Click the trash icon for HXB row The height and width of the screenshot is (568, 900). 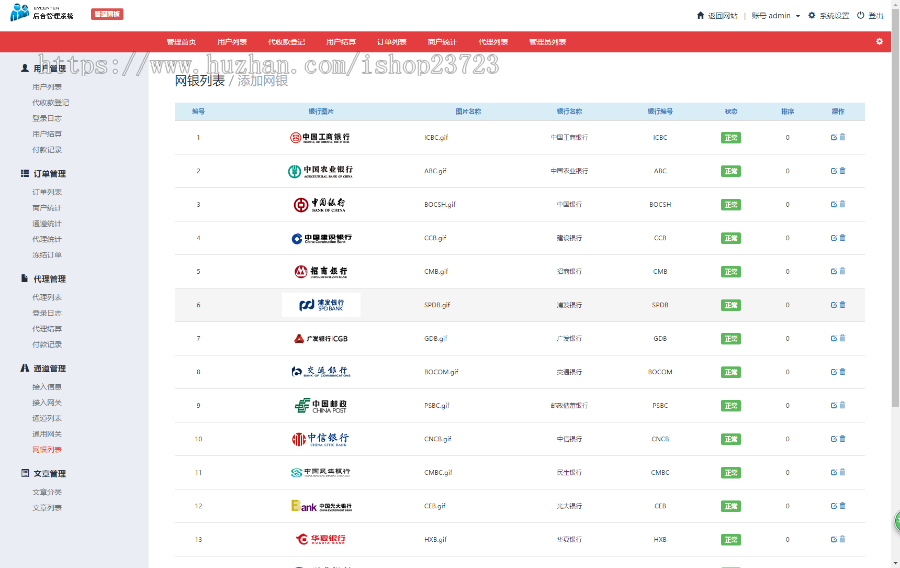(x=842, y=539)
